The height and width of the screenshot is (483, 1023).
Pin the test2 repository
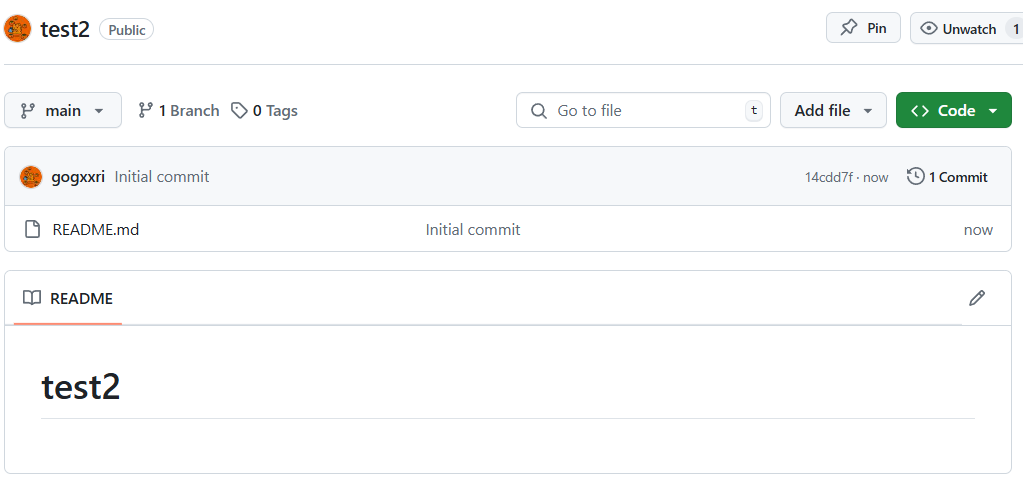tap(863, 28)
